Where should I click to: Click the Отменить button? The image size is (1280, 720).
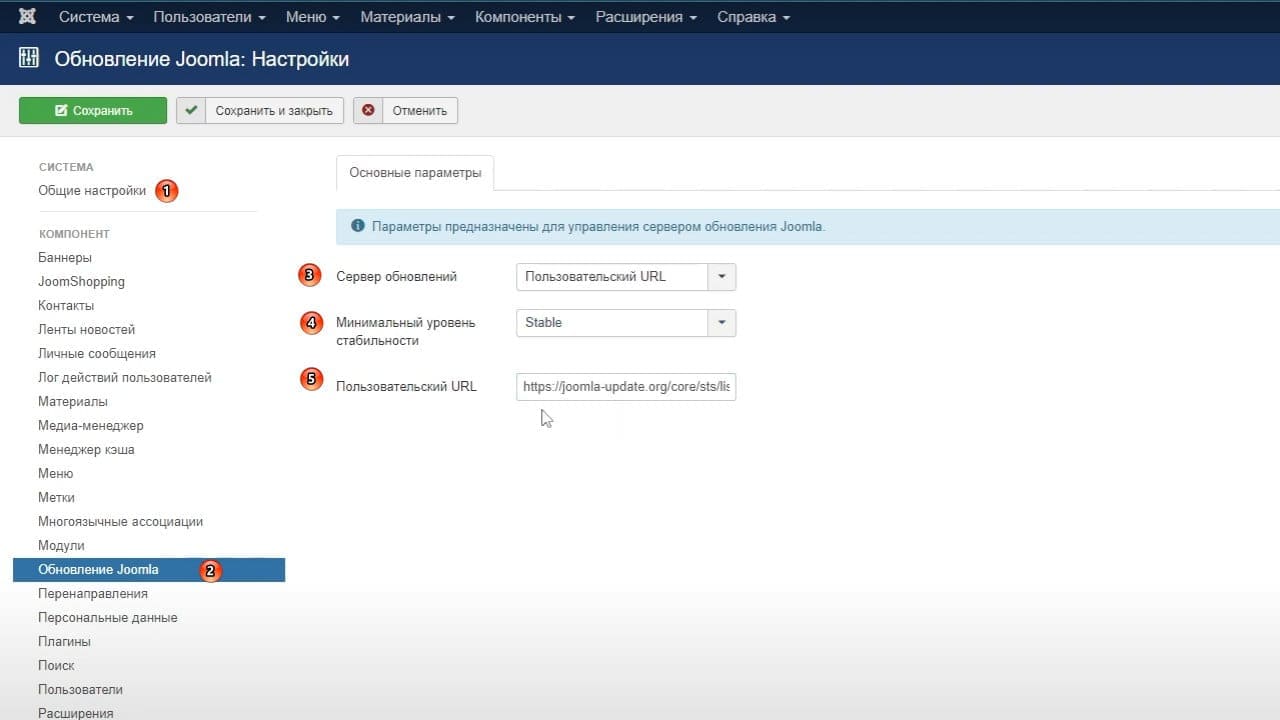(405, 110)
